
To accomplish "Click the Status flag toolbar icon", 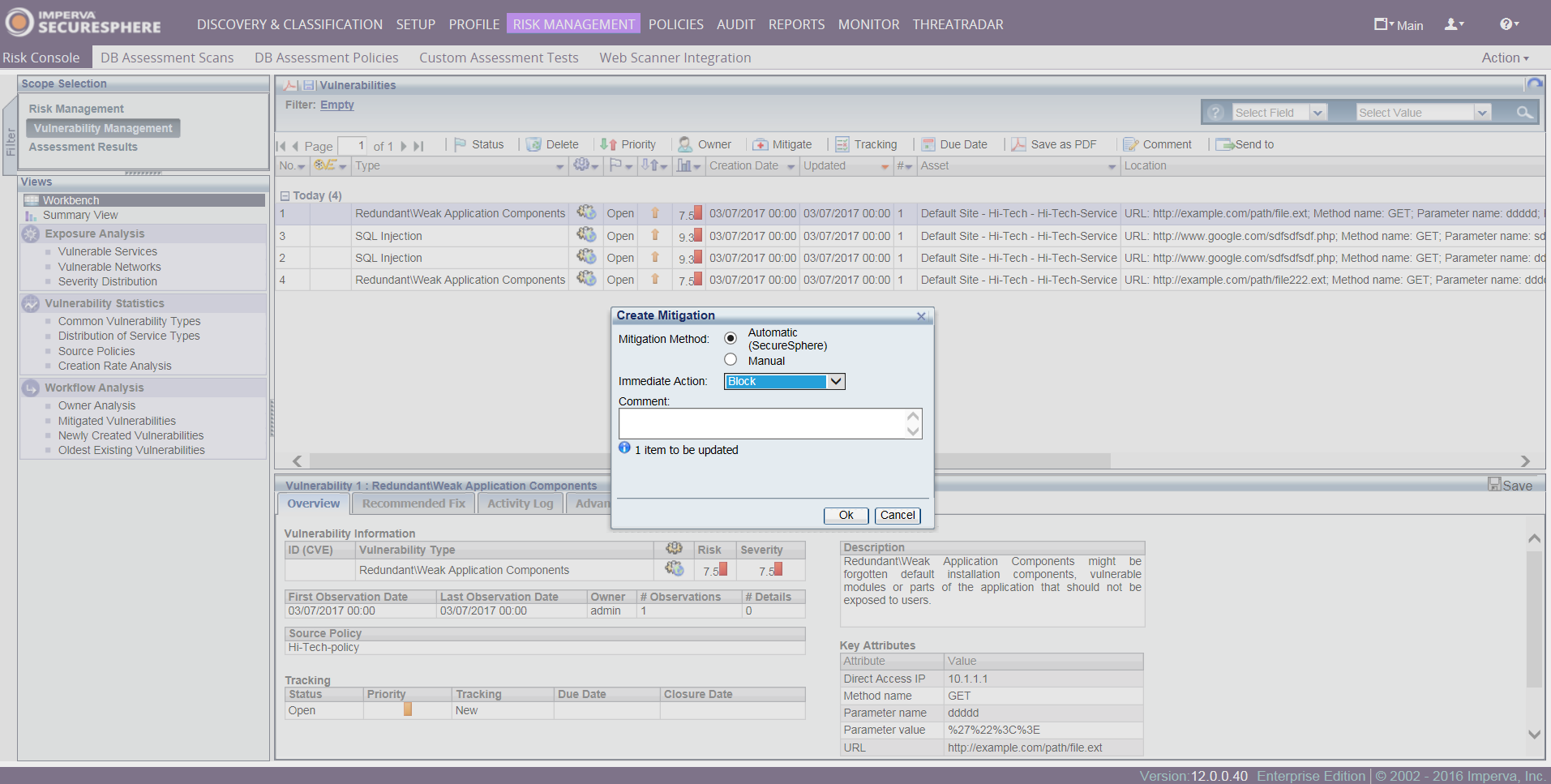I will coord(460,144).
